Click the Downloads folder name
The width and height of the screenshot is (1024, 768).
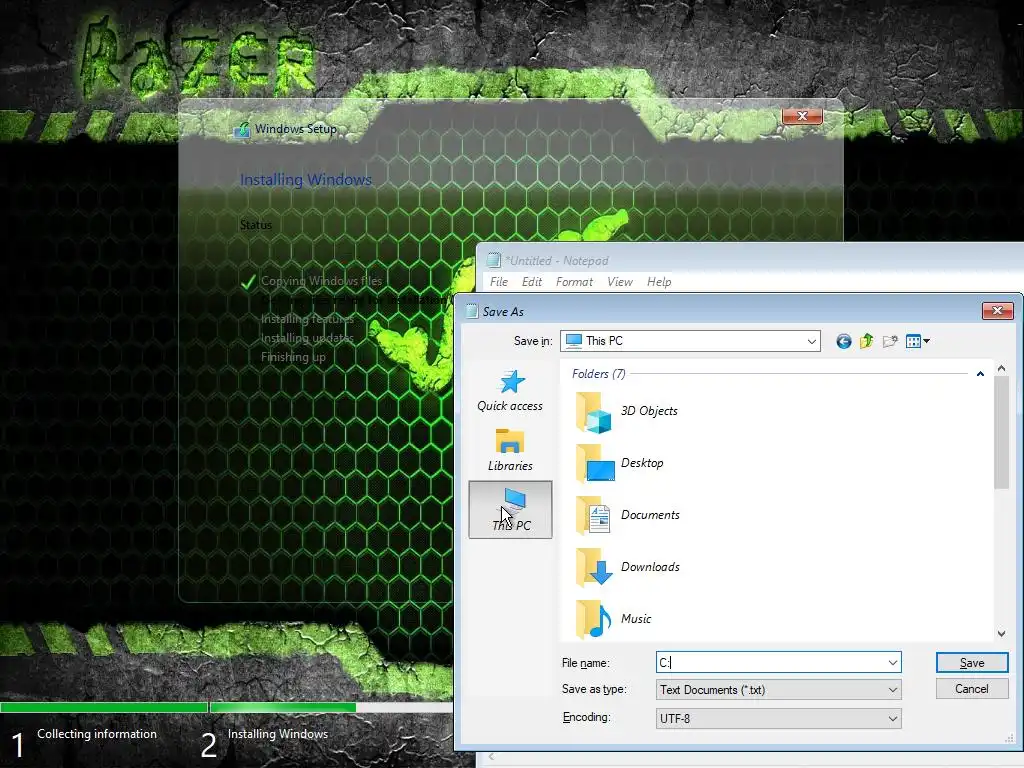650,567
